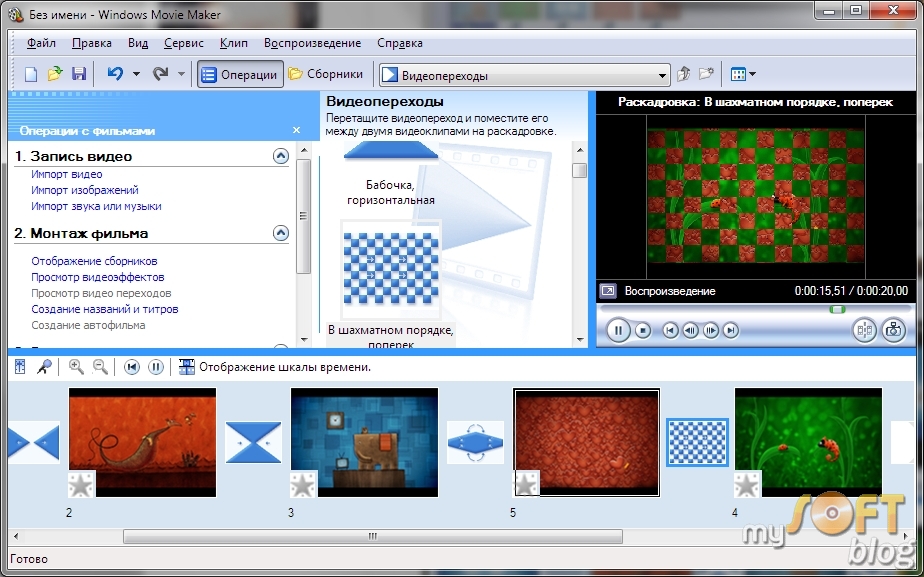Click the narrate timeline microphone icon
The image size is (924, 577).
tap(44, 367)
